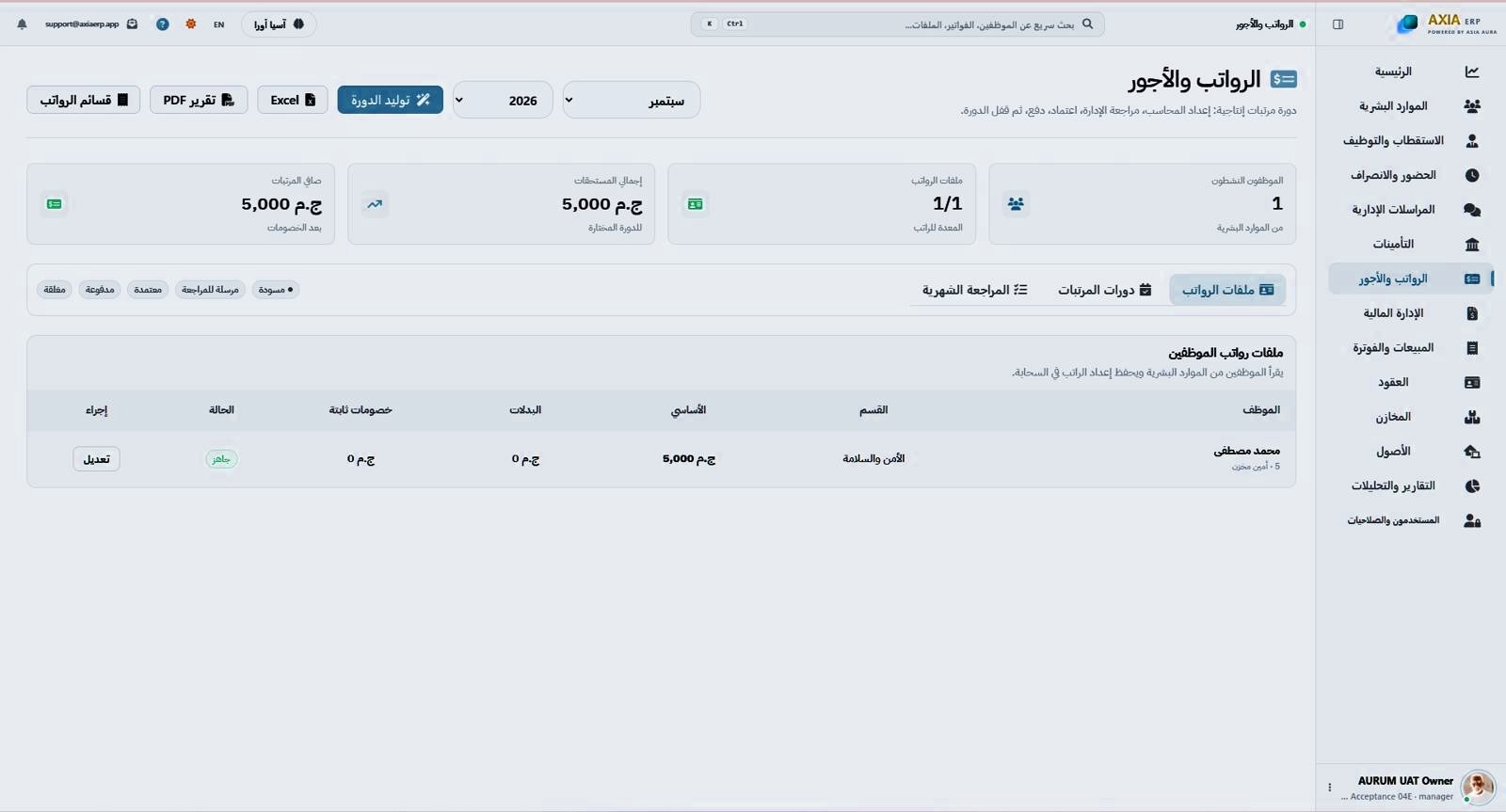Collapse the sidebar with the panel toggle
The width and height of the screenshot is (1506, 812).
(x=1338, y=24)
